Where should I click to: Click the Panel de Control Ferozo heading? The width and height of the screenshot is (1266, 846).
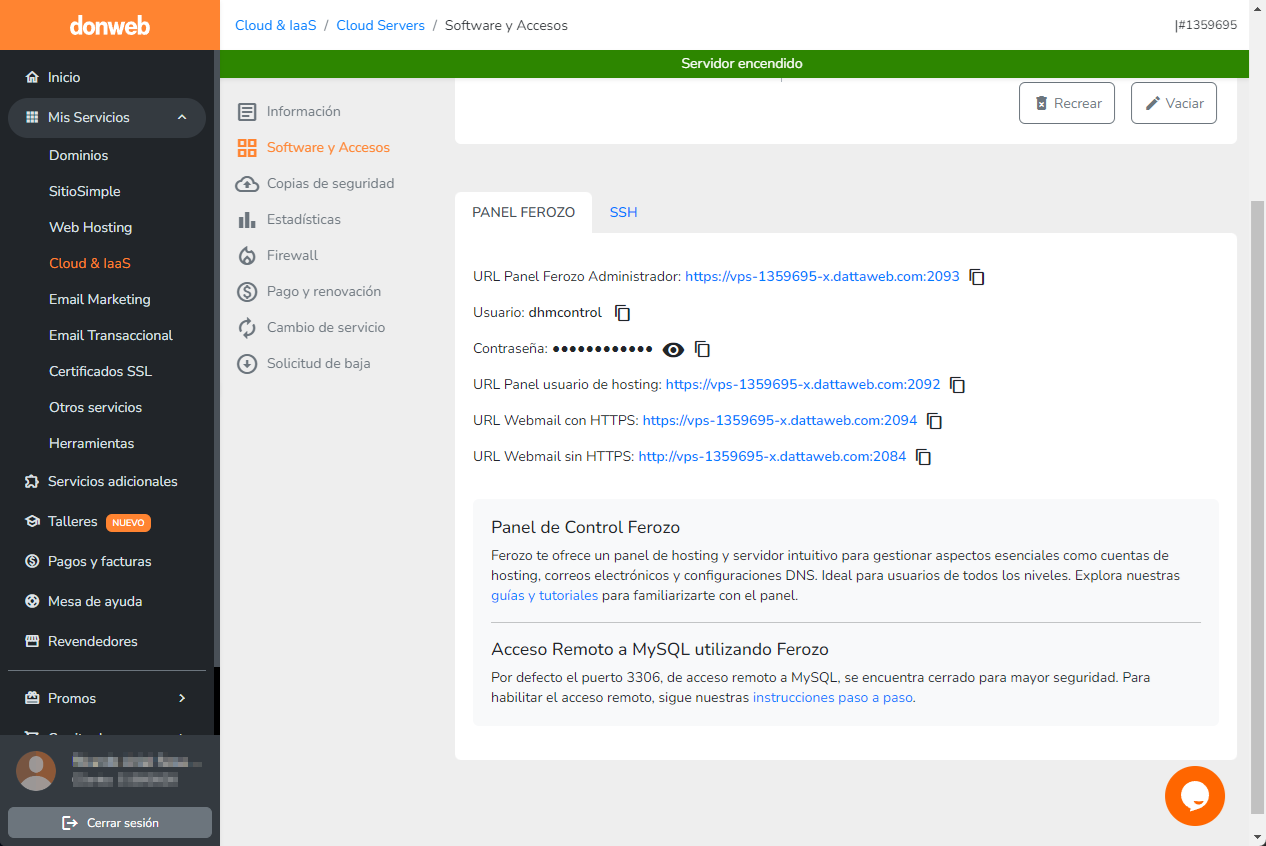coord(586,528)
